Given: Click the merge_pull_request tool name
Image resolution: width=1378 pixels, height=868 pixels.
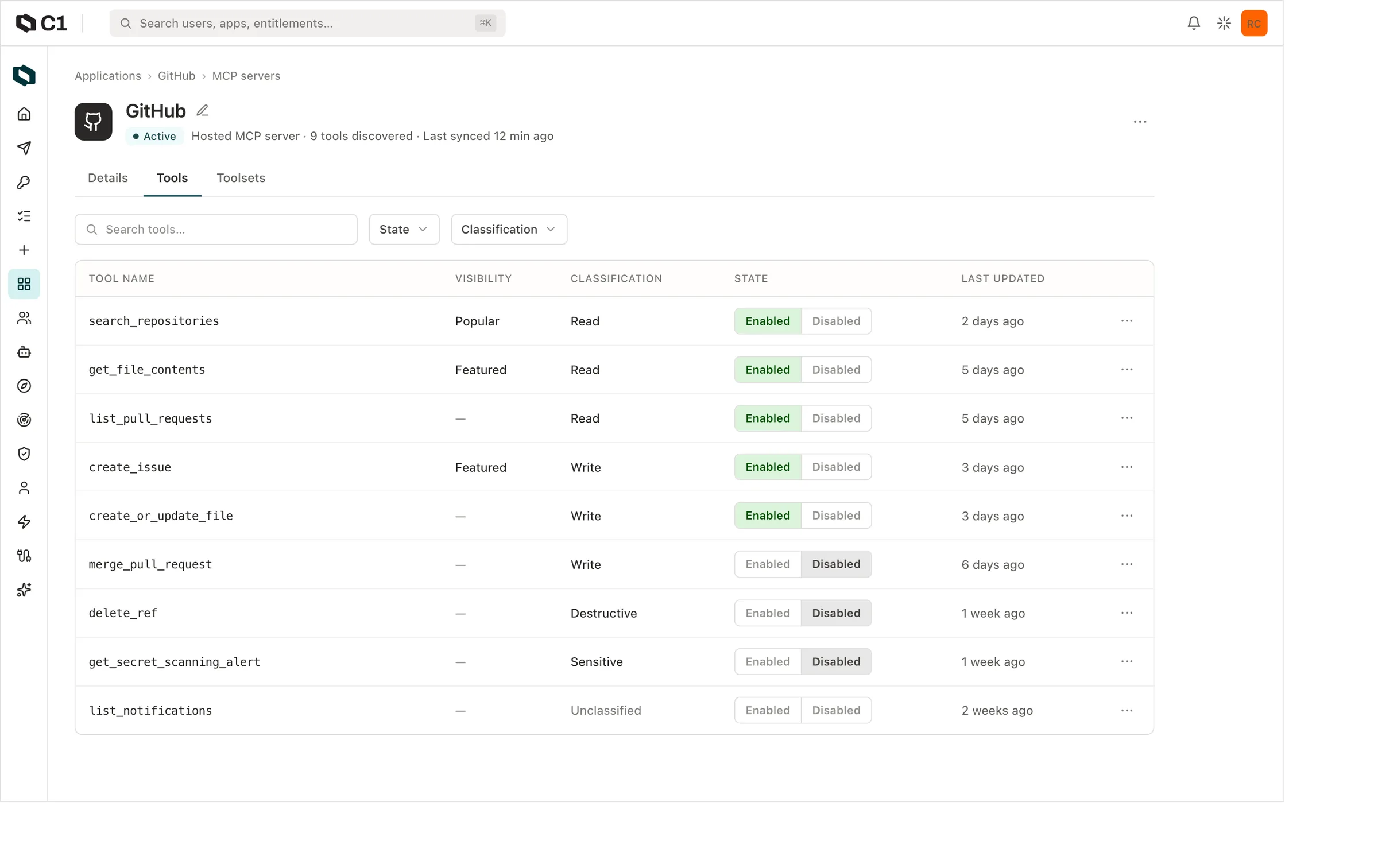Looking at the screenshot, I should click(150, 564).
